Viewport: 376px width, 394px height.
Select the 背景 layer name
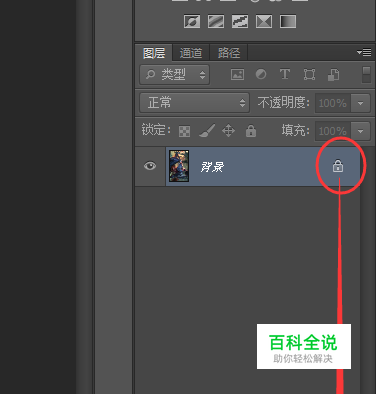(212, 166)
